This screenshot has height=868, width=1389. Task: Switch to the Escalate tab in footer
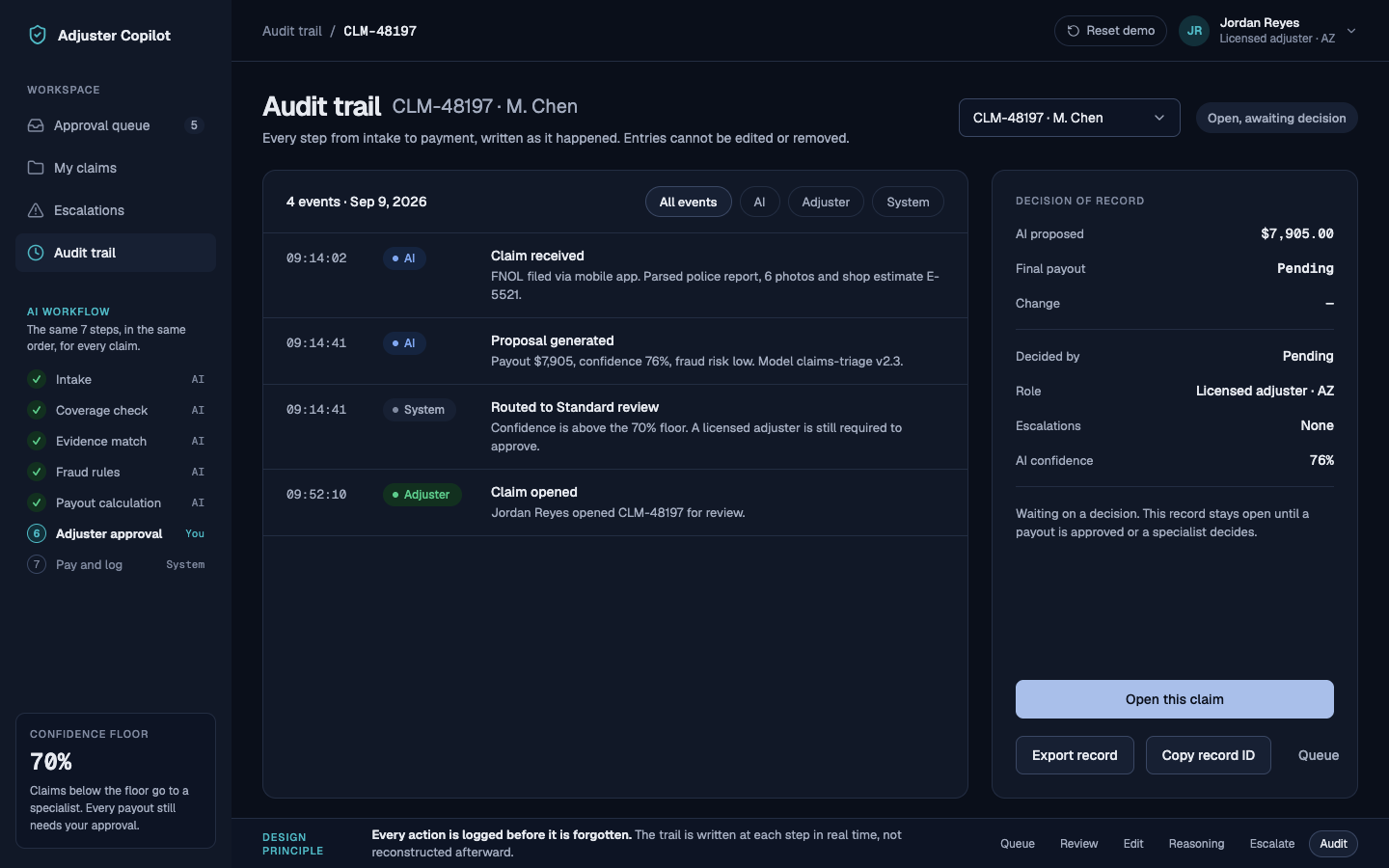pyautogui.click(x=1272, y=844)
